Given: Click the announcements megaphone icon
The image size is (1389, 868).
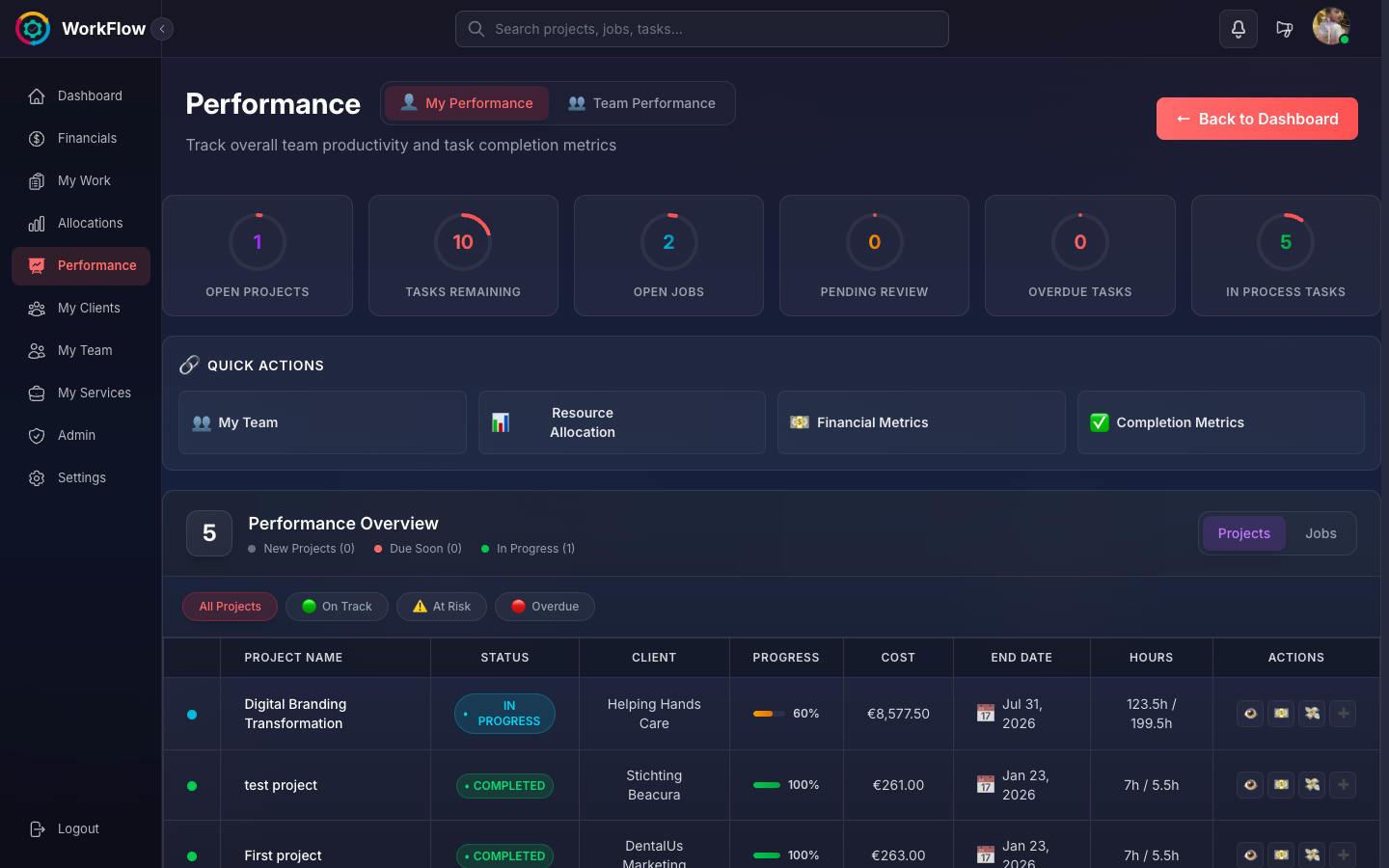Looking at the screenshot, I should 1285,29.
